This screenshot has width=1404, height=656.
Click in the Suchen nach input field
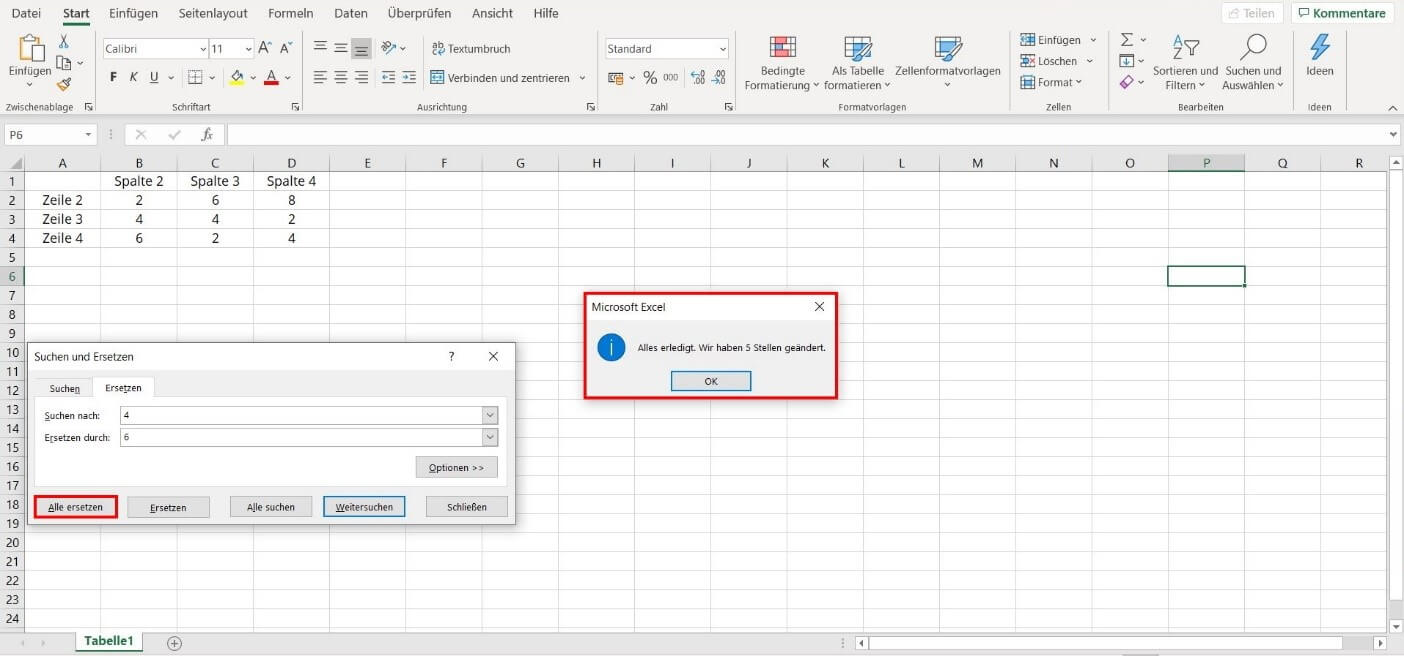(x=301, y=415)
